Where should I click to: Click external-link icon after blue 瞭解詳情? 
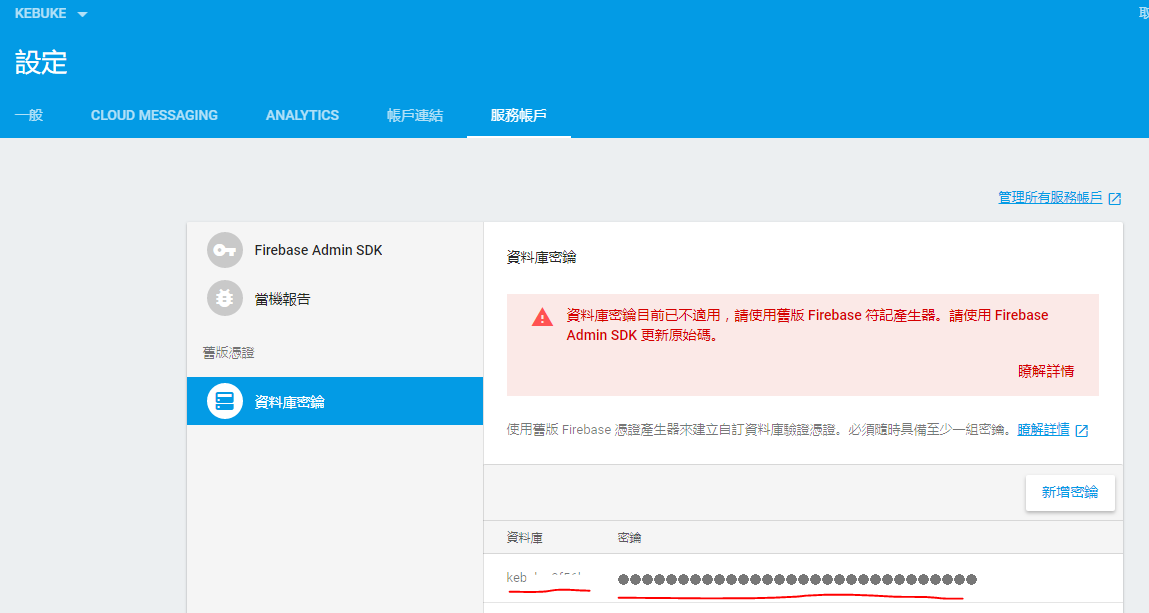point(1082,431)
